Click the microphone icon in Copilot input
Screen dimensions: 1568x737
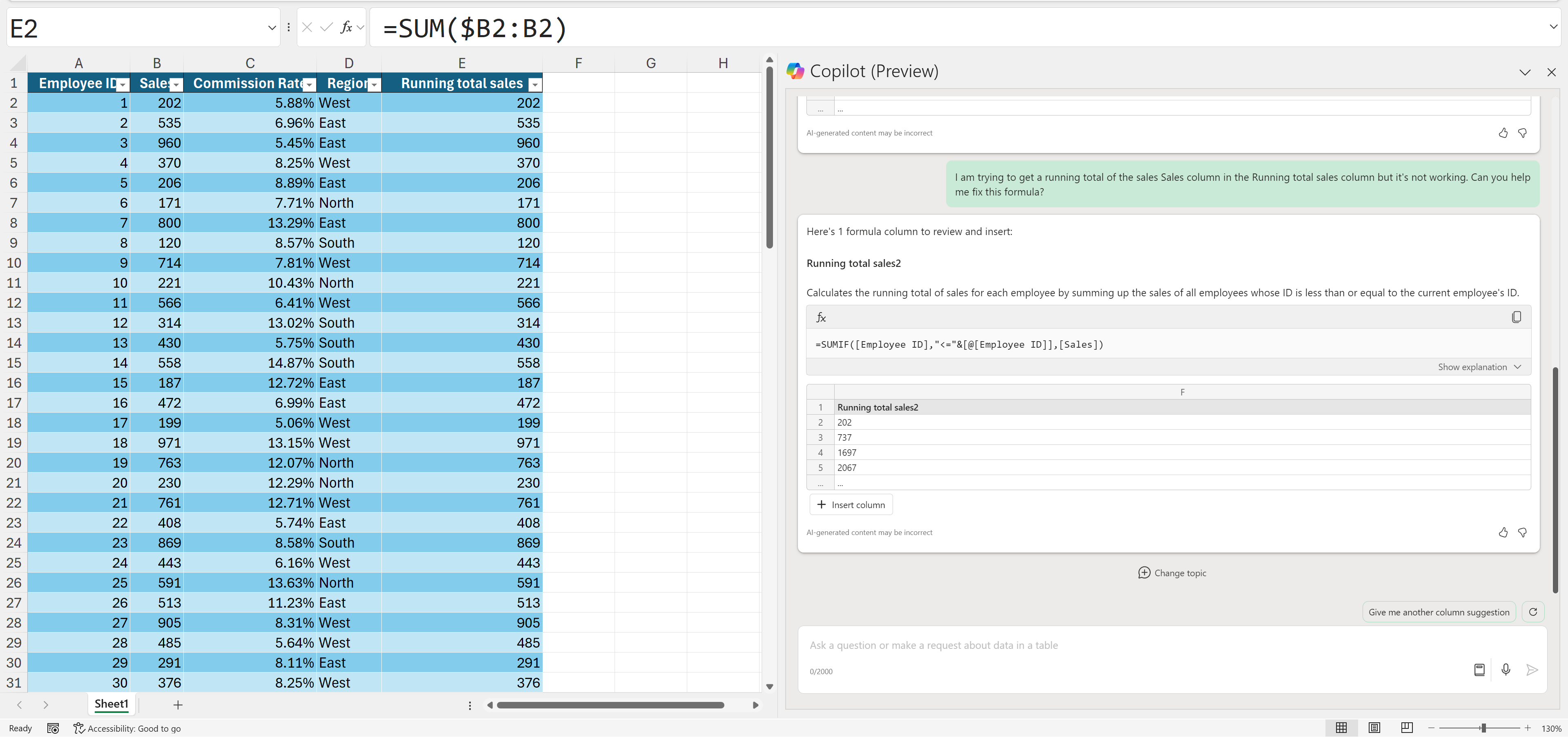pos(1505,670)
